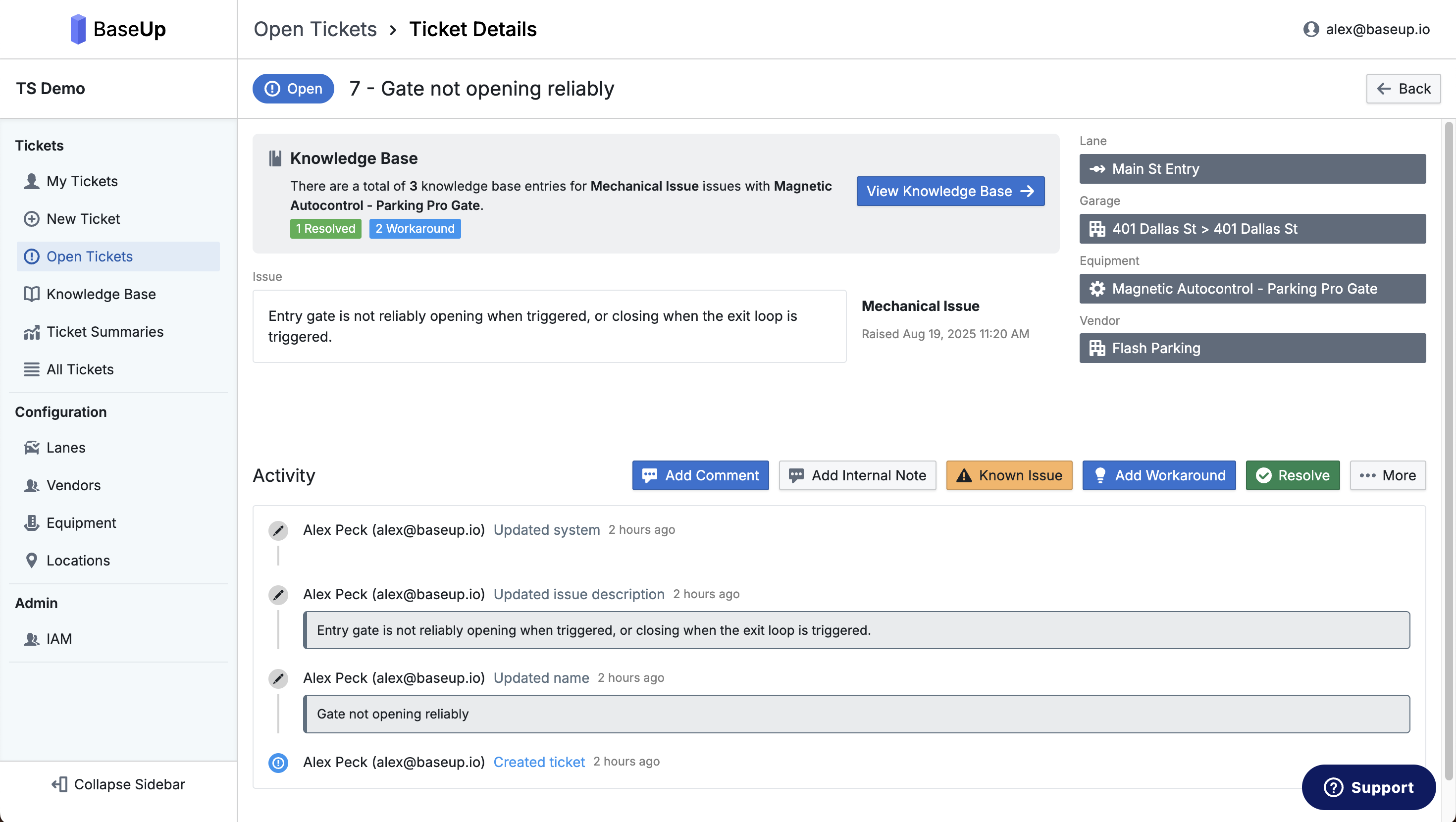Open Equipment configuration page
Screen dimensions: 1456x822
tap(118, 523)
